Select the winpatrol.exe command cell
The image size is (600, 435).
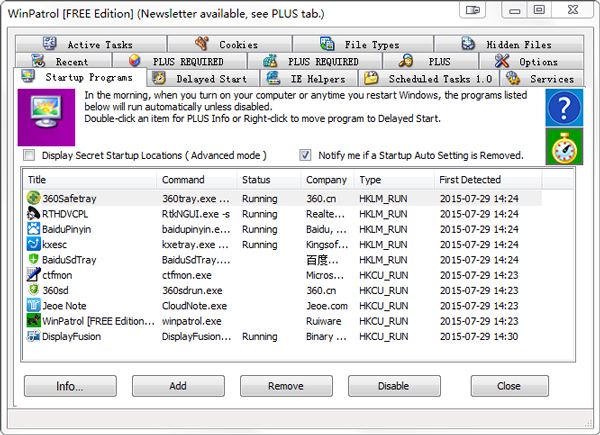pos(192,321)
